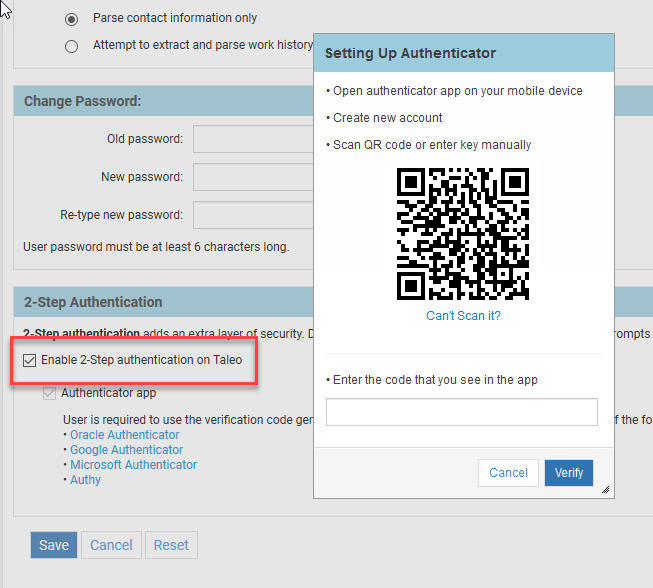653x588 pixels.
Task: Click the 'Create new account' instruction
Action: click(x=387, y=118)
